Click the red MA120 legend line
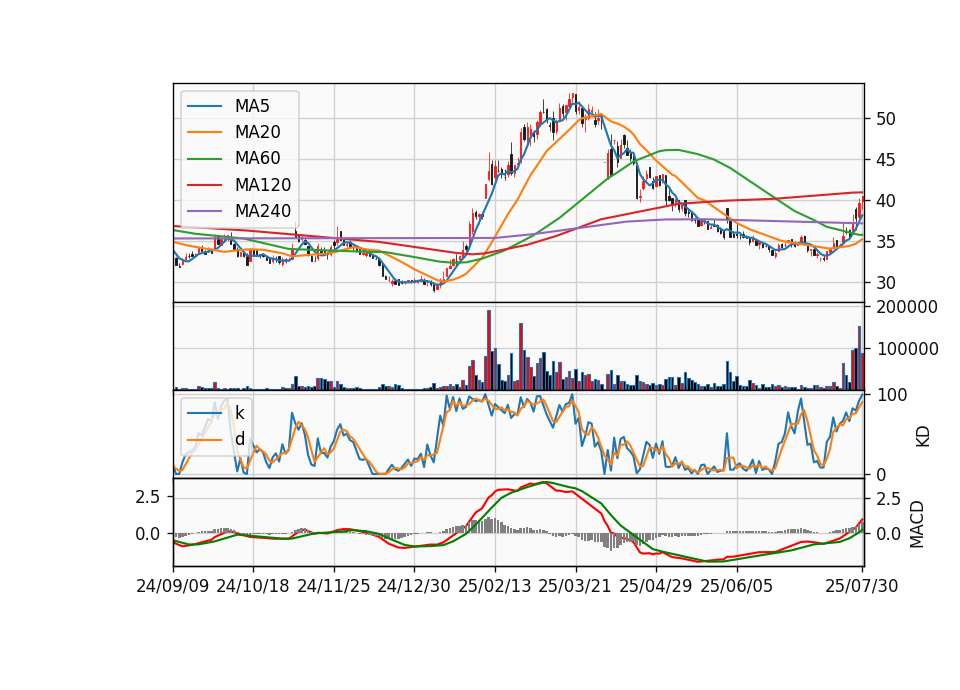Viewport: 960px width, 690px height. click(204, 185)
